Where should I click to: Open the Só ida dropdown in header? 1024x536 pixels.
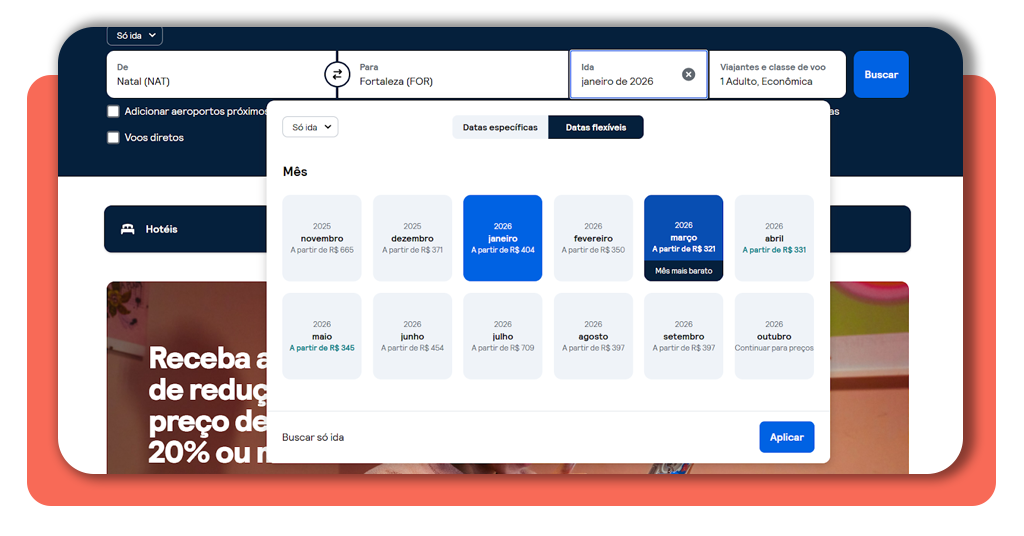[x=135, y=35]
